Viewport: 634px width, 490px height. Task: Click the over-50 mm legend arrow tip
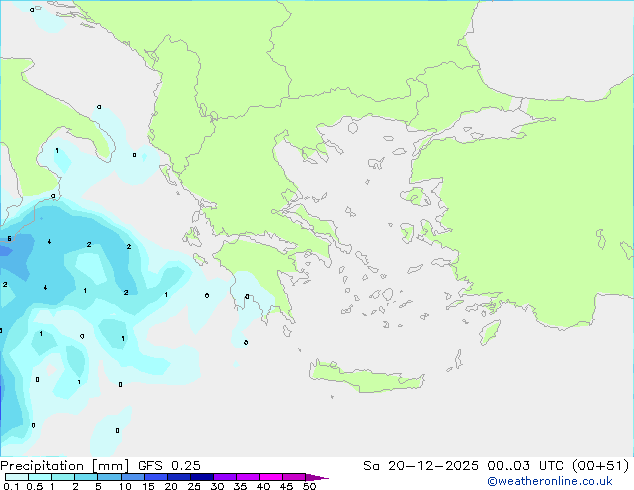tap(317, 477)
